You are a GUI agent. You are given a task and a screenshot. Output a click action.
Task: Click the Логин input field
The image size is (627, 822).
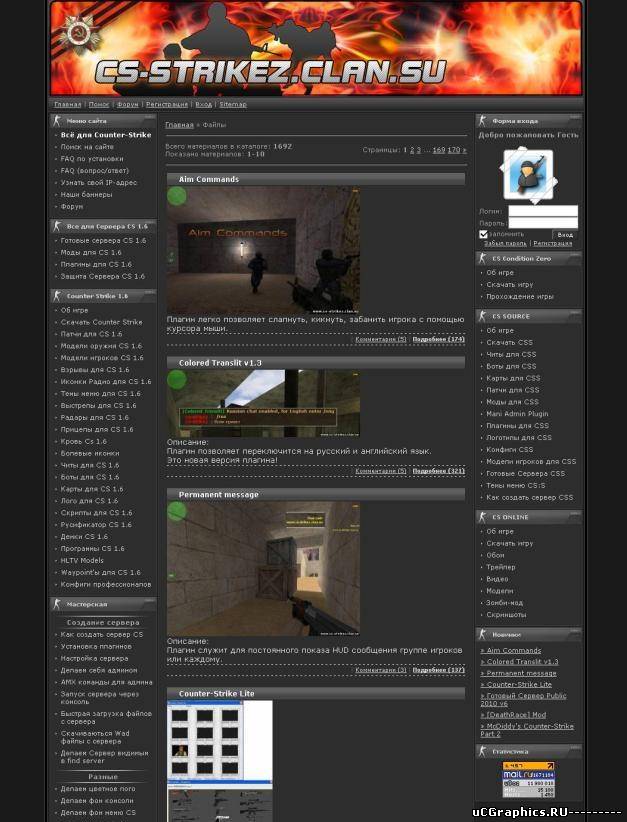(543, 211)
